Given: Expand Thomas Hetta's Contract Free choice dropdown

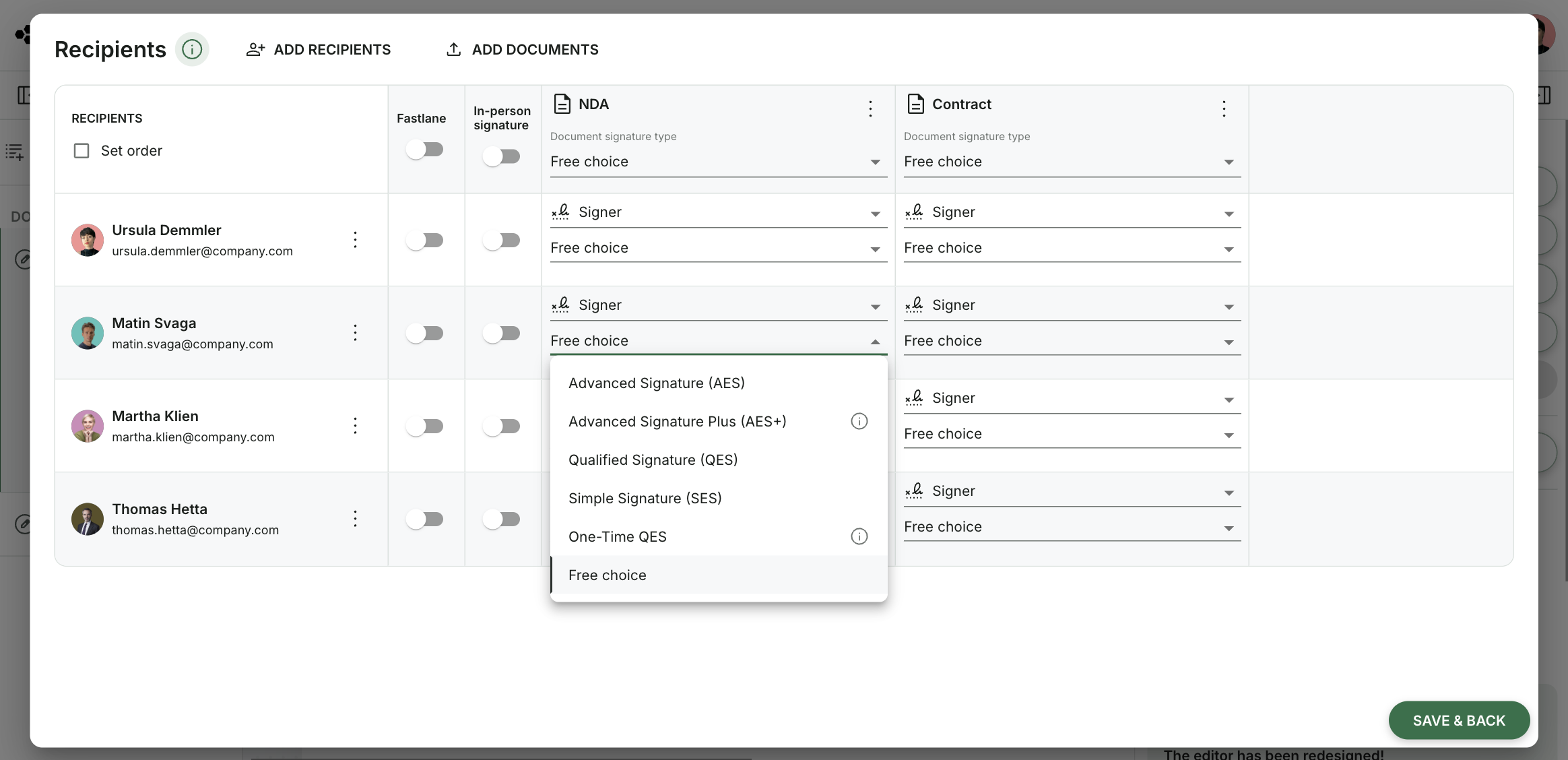Looking at the screenshot, I should tap(1072, 527).
